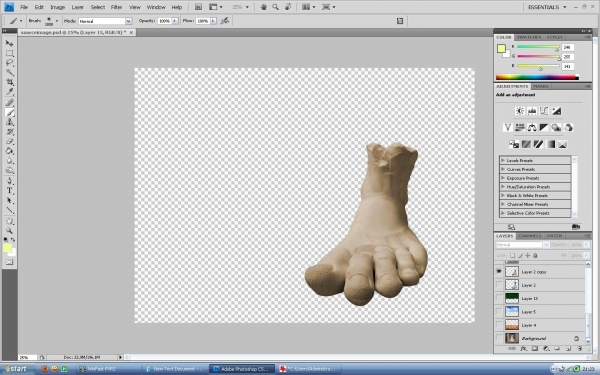Select the Paint Bucket tool
The height and width of the screenshot is (375, 600).
(10, 151)
